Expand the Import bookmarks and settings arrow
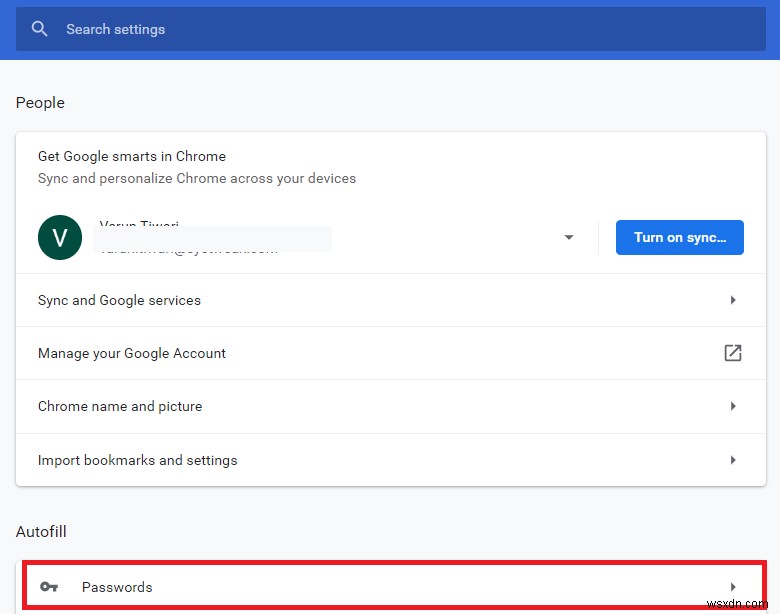 [x=733, y=460]
